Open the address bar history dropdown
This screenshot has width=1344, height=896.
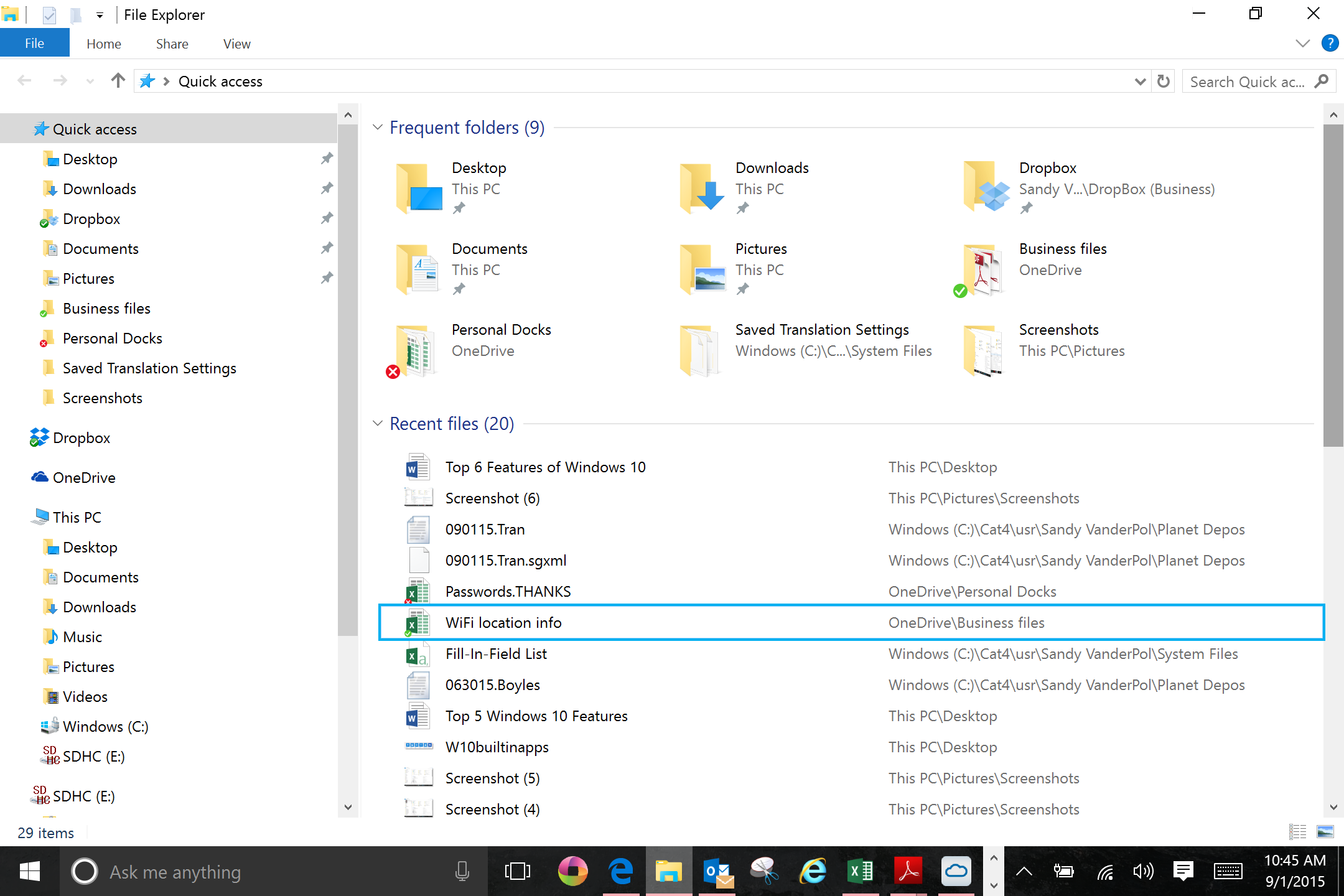coord(1140,82)
